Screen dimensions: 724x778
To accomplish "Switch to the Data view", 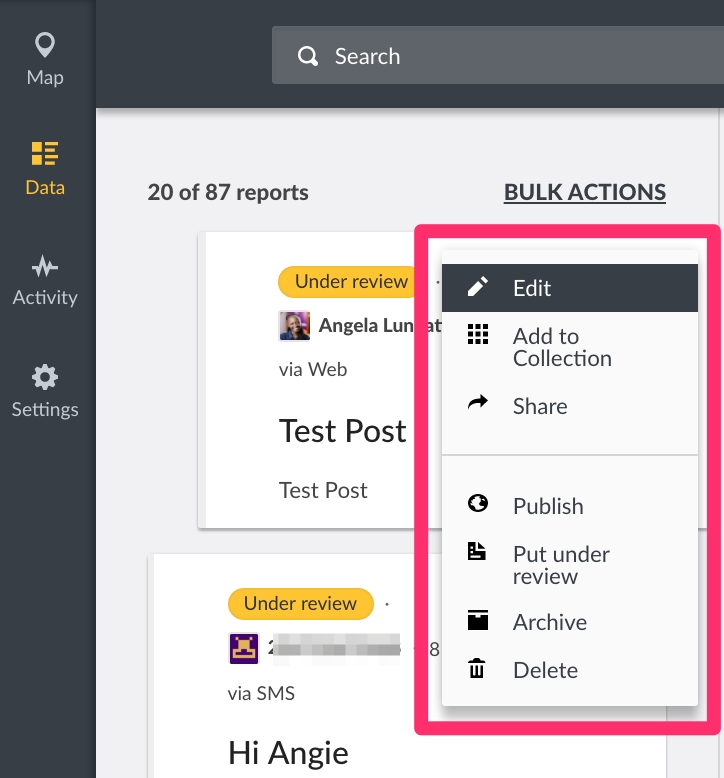I will [45, 168].
